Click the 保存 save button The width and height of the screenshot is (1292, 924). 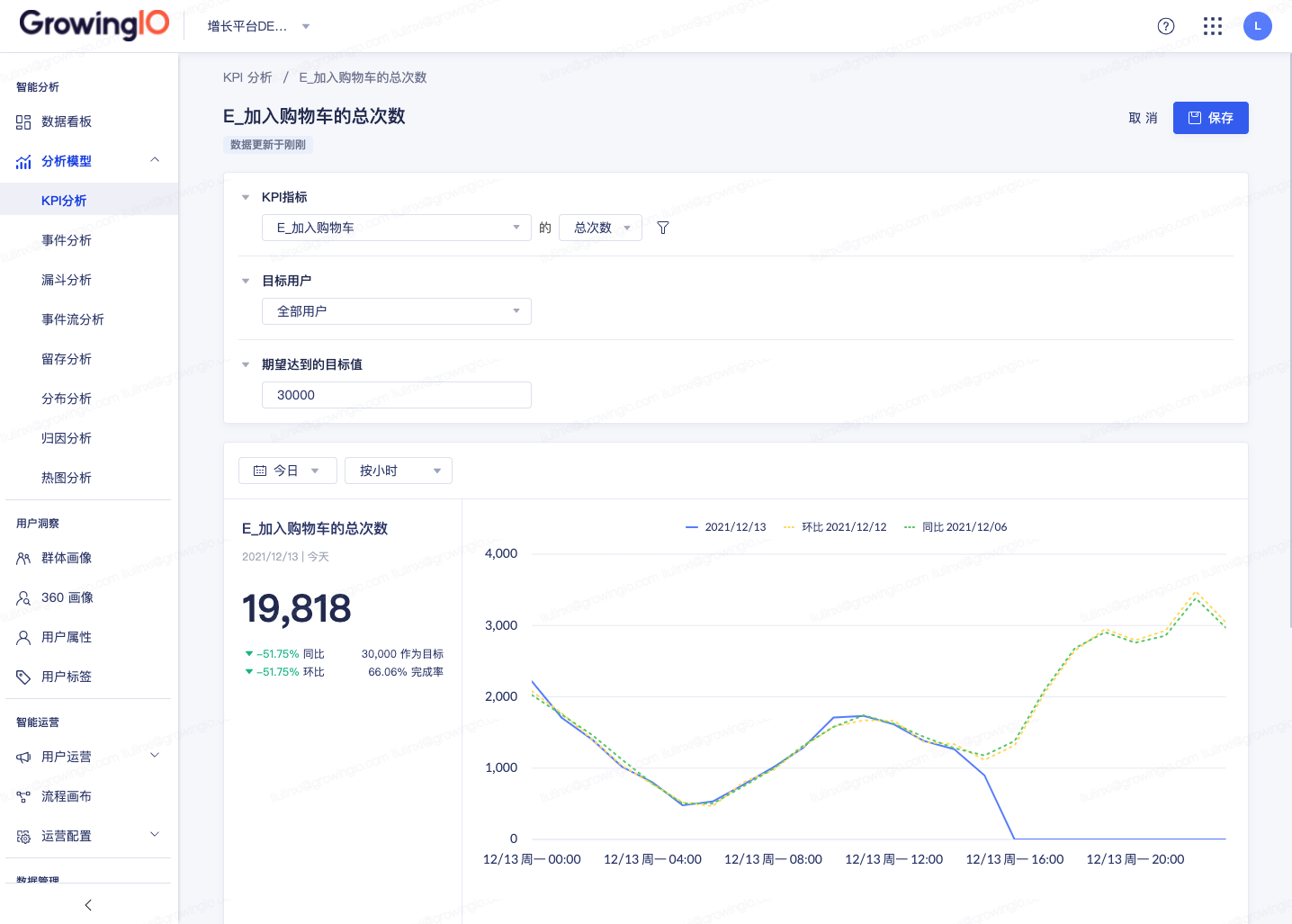[x=1211, y=118]
